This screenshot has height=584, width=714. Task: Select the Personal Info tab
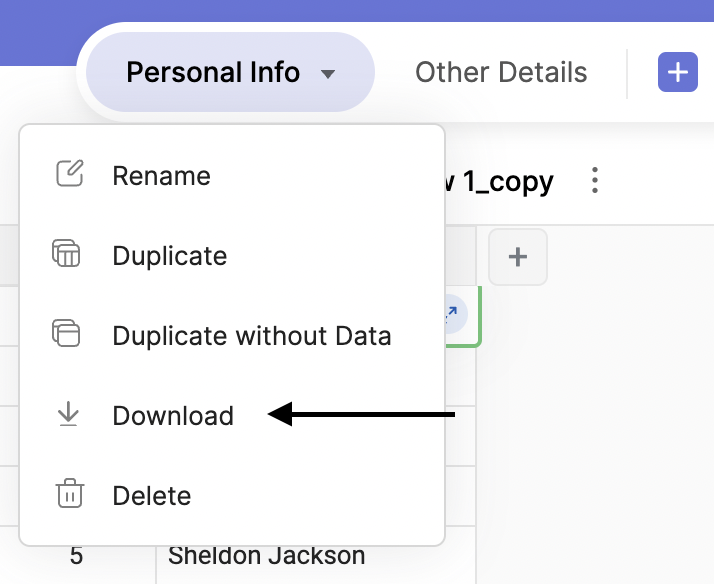(213, 73)
